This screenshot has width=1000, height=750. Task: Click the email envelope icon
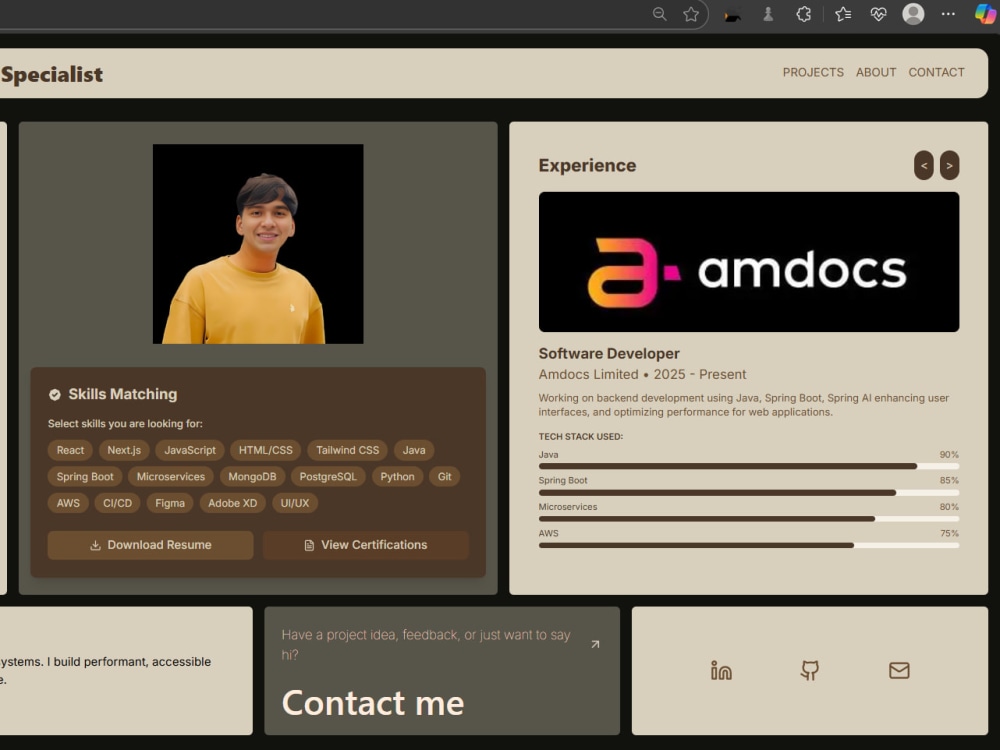pyautogui.click(x=899, y=670)
